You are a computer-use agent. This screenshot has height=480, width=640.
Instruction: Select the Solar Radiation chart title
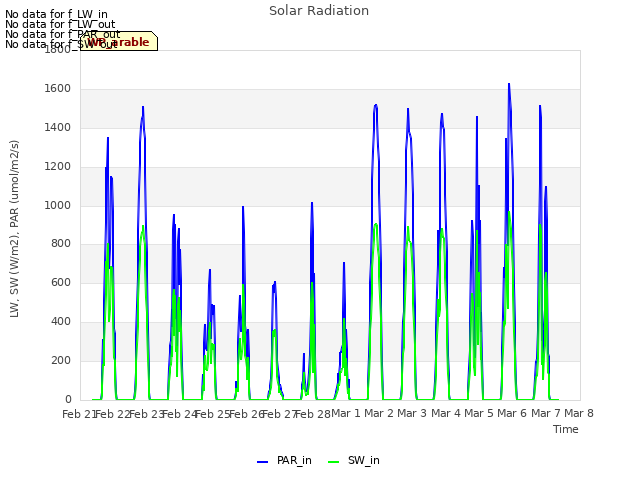point(319,11)
